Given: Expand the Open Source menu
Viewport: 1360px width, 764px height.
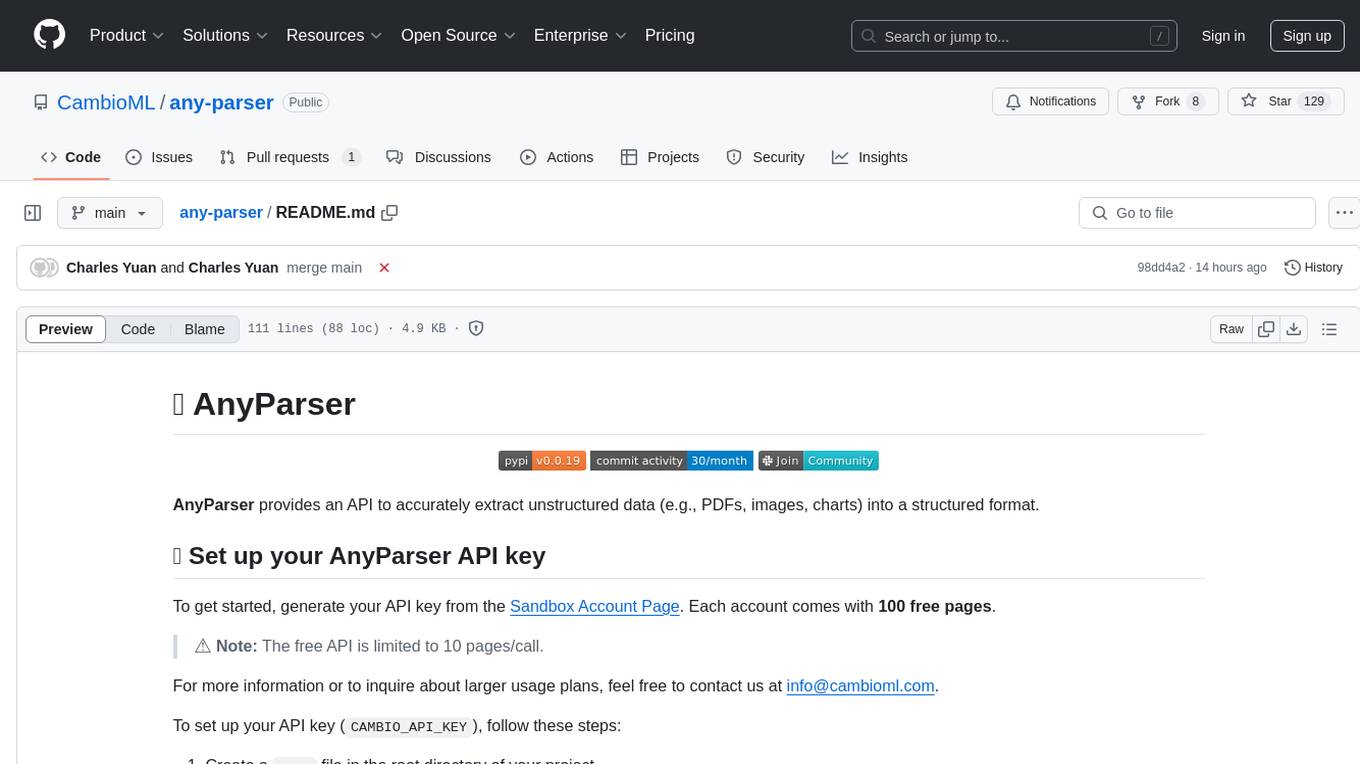Looking at the screenshot, I should pos(458,35).
